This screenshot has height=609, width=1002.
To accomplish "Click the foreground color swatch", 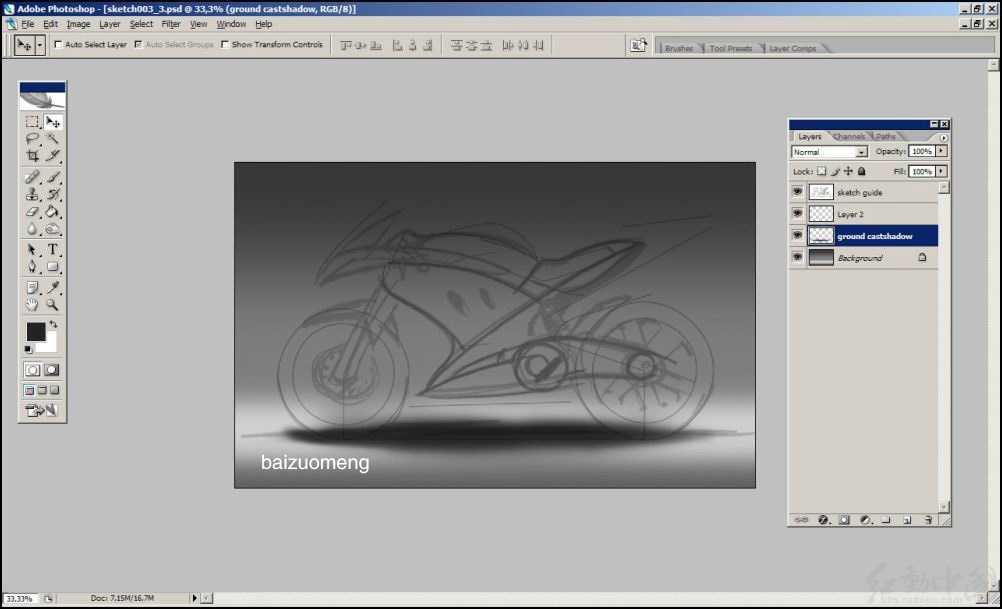I will coord(36,331).
